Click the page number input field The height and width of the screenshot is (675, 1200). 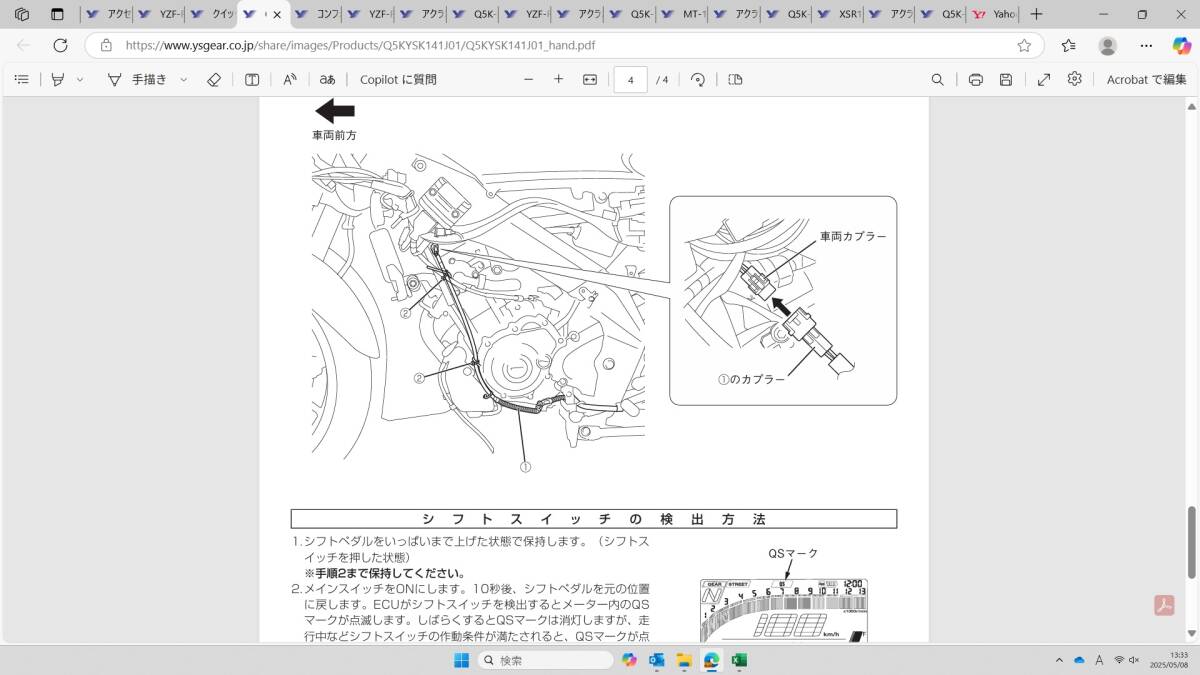pos(630,79)
